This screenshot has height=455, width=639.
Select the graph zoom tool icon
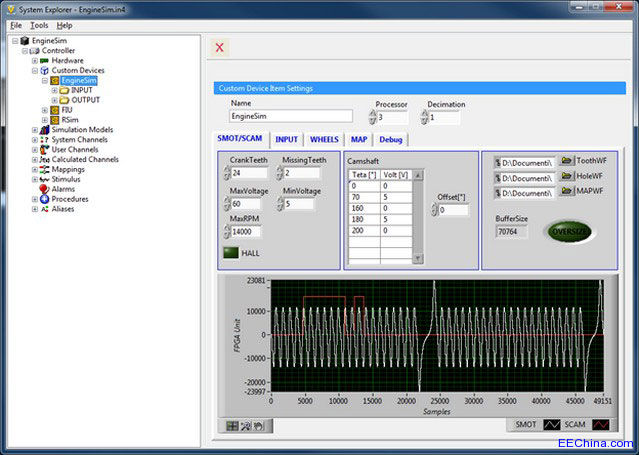pyautogui.click(x=245, y=425)
